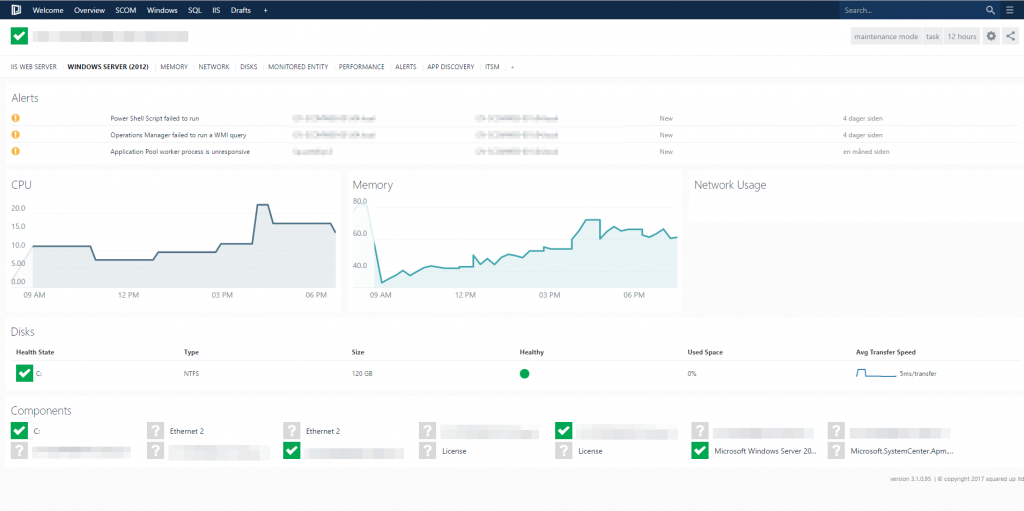
Task: Open Application Pool worker process alert
Action: (x=180, y=152)
